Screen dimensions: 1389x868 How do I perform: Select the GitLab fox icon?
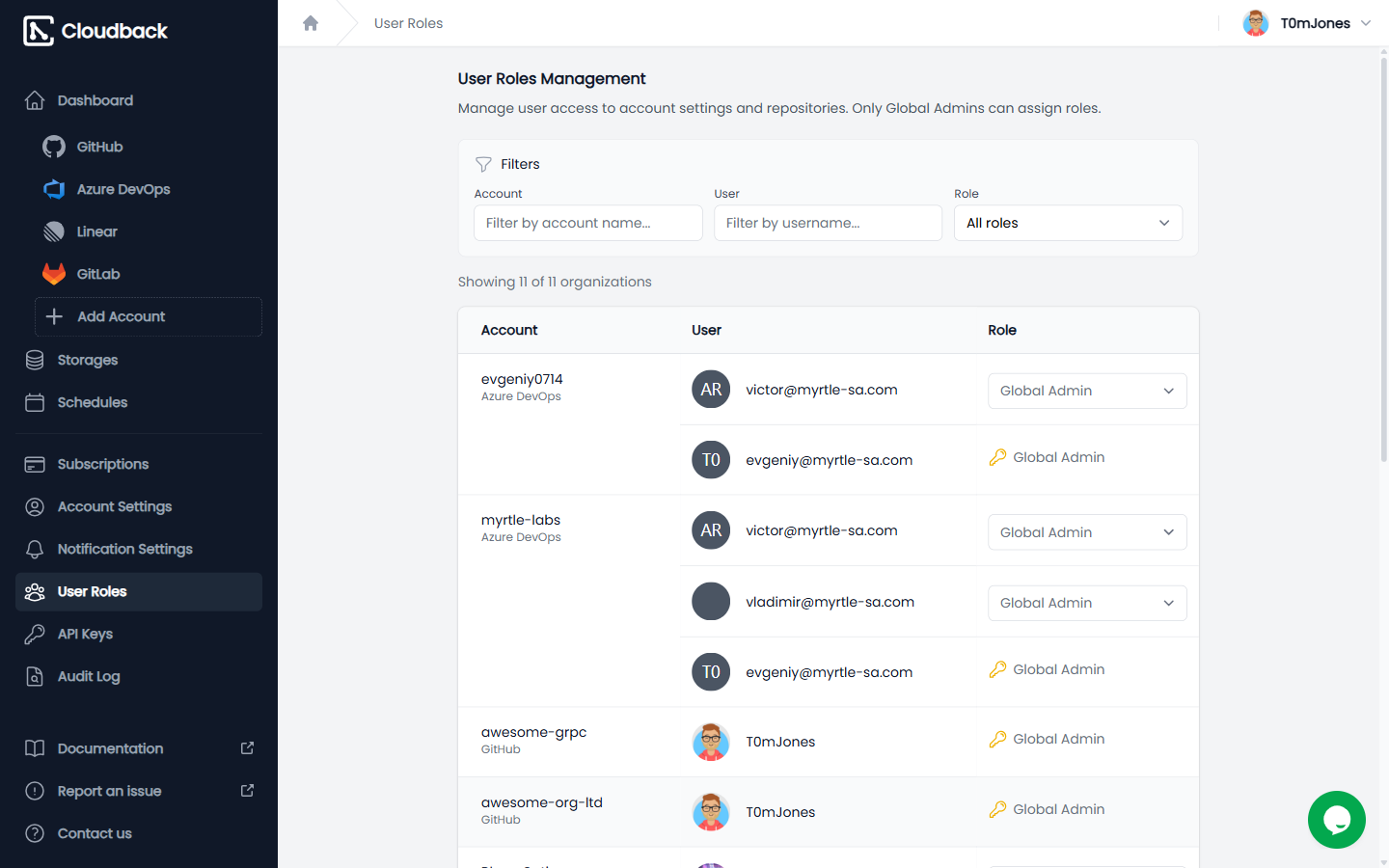(x=54, y=274)
